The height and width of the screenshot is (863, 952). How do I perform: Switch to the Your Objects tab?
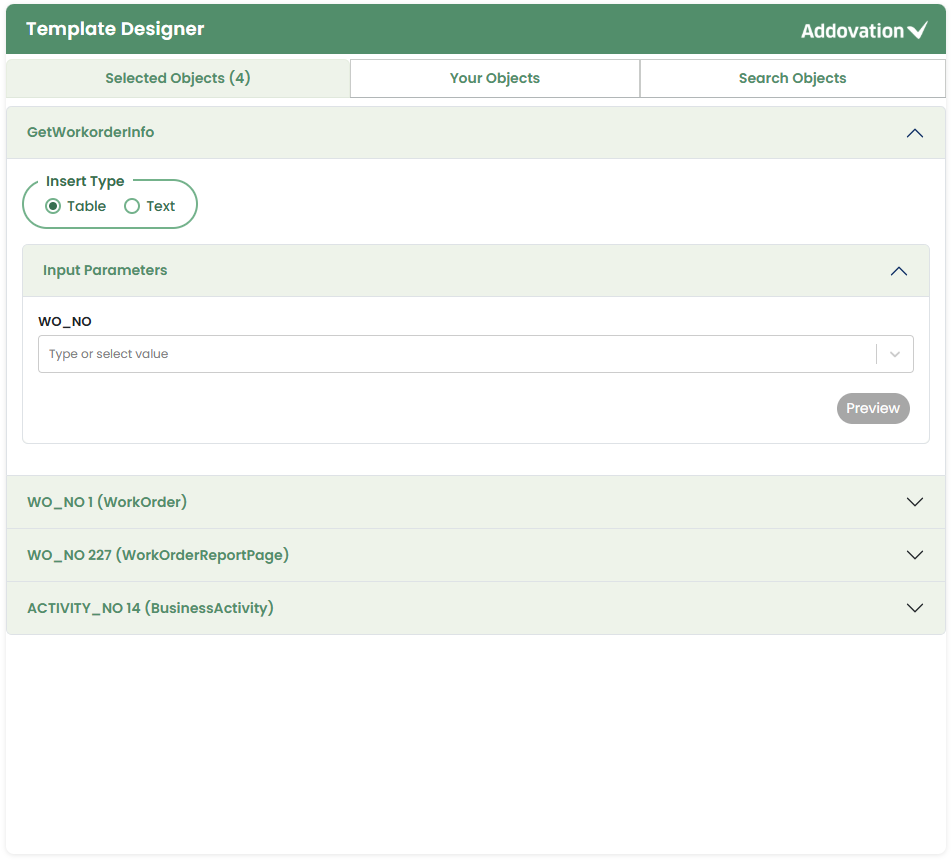494,78
